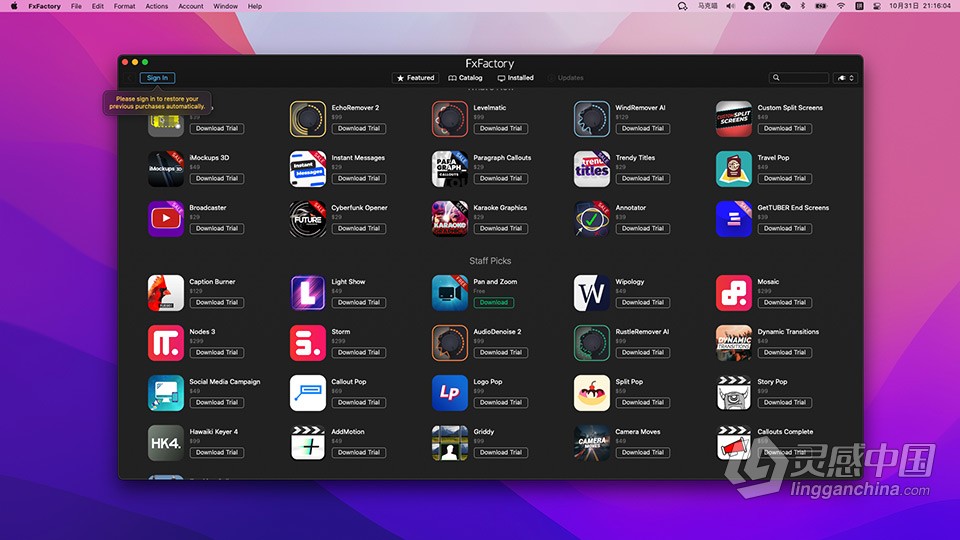960x540 pixels.
Task: Click the Annotator checkmark icon
Action: [x=591, y=219]
